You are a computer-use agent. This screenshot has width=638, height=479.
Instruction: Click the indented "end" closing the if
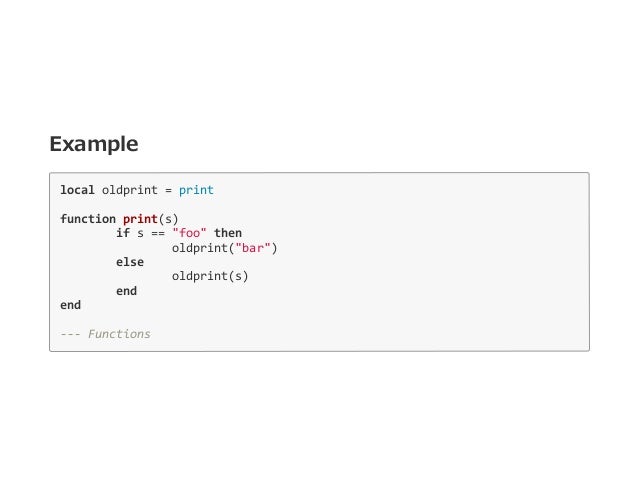click(126, 290)
